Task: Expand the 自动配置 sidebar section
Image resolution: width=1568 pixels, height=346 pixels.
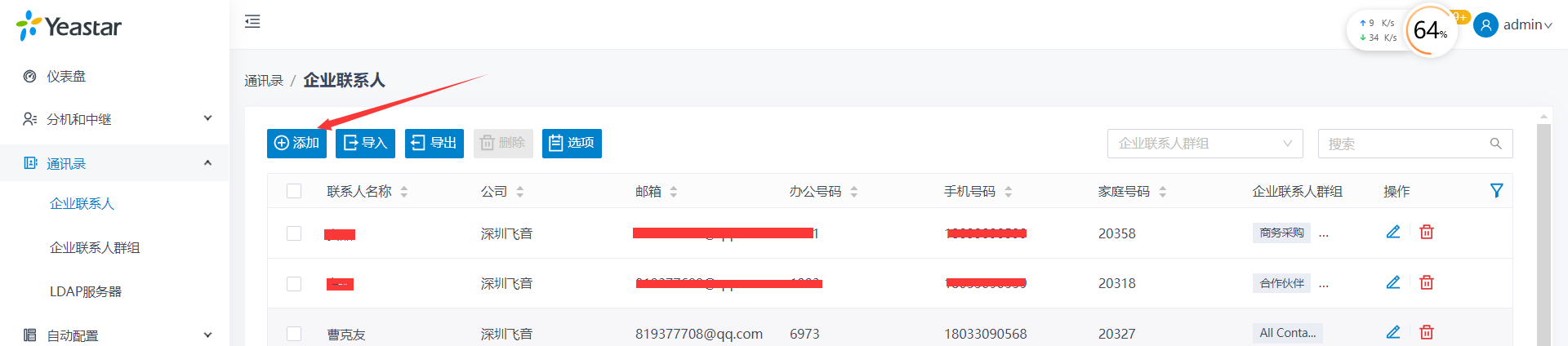Action: [114, 335]
